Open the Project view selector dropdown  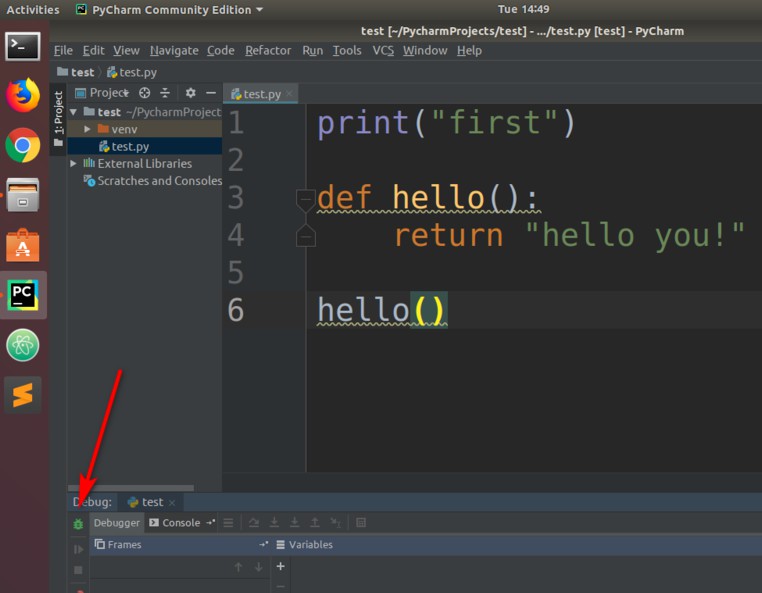pos(102,92)
